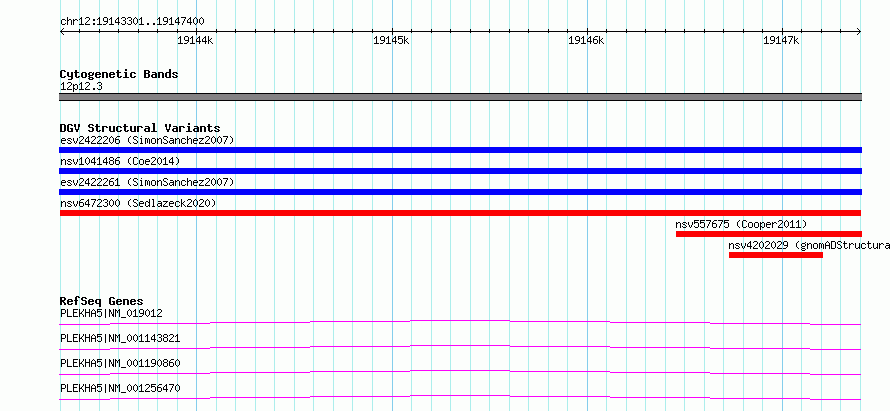Click the magenta line under PLEKHA5|NM_001190860
This screenshot has height=411, width=890.
point(460,372)
